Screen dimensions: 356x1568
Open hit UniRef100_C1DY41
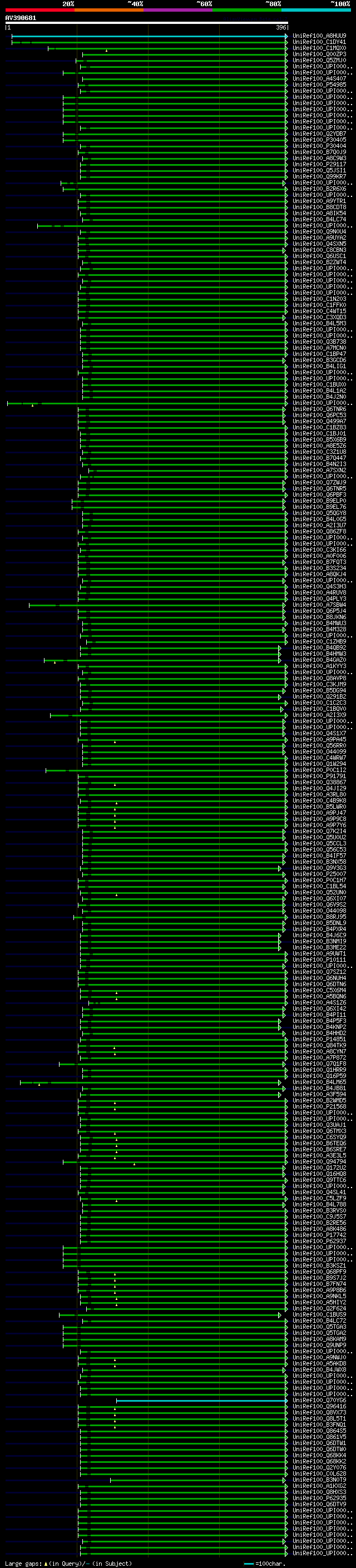tap(319, 42)
